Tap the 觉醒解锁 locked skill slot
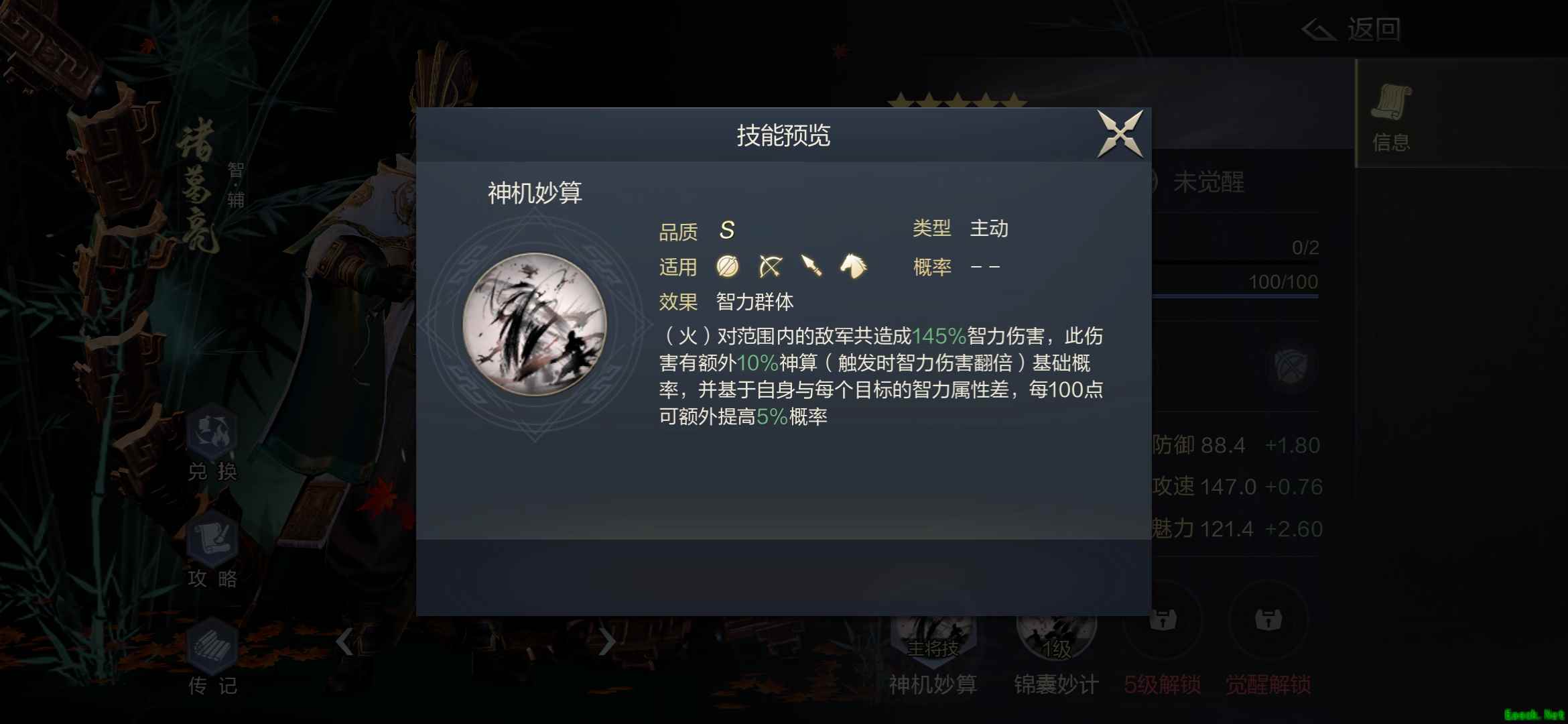The image size is (1568, 724). pyautogui.click(x=1268, y=644)
